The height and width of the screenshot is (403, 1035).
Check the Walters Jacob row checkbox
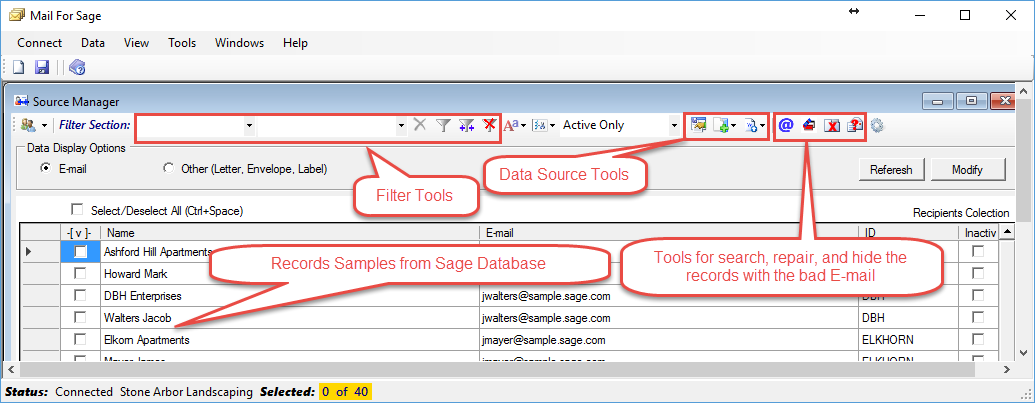(80, 317)
